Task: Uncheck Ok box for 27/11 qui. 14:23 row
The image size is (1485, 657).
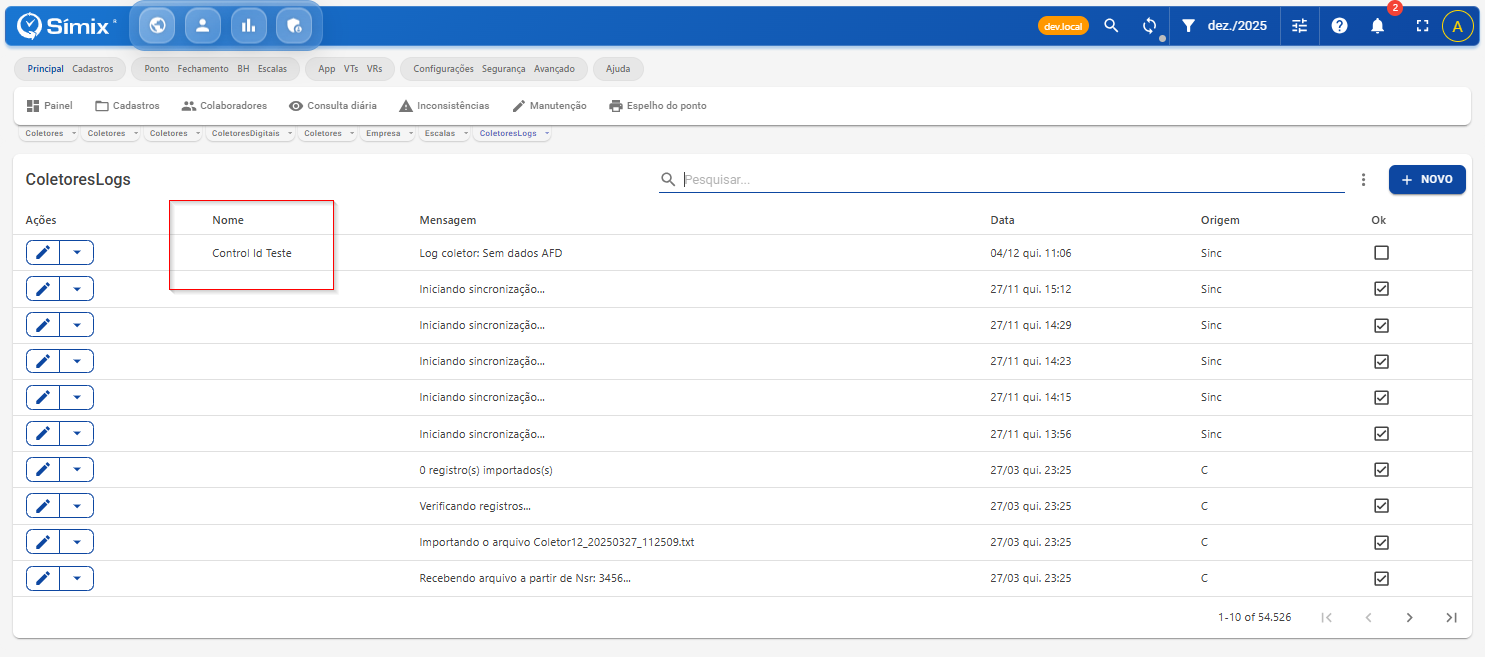Action: point(1381,361)
